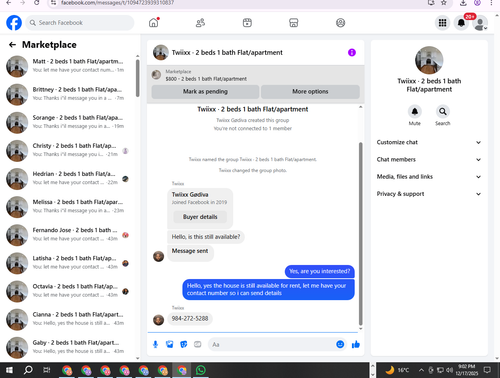Open Matt's apartment conversation
The width and height of the screenshot is (500, 378).
pyautogui.click(x=68, y=66)
